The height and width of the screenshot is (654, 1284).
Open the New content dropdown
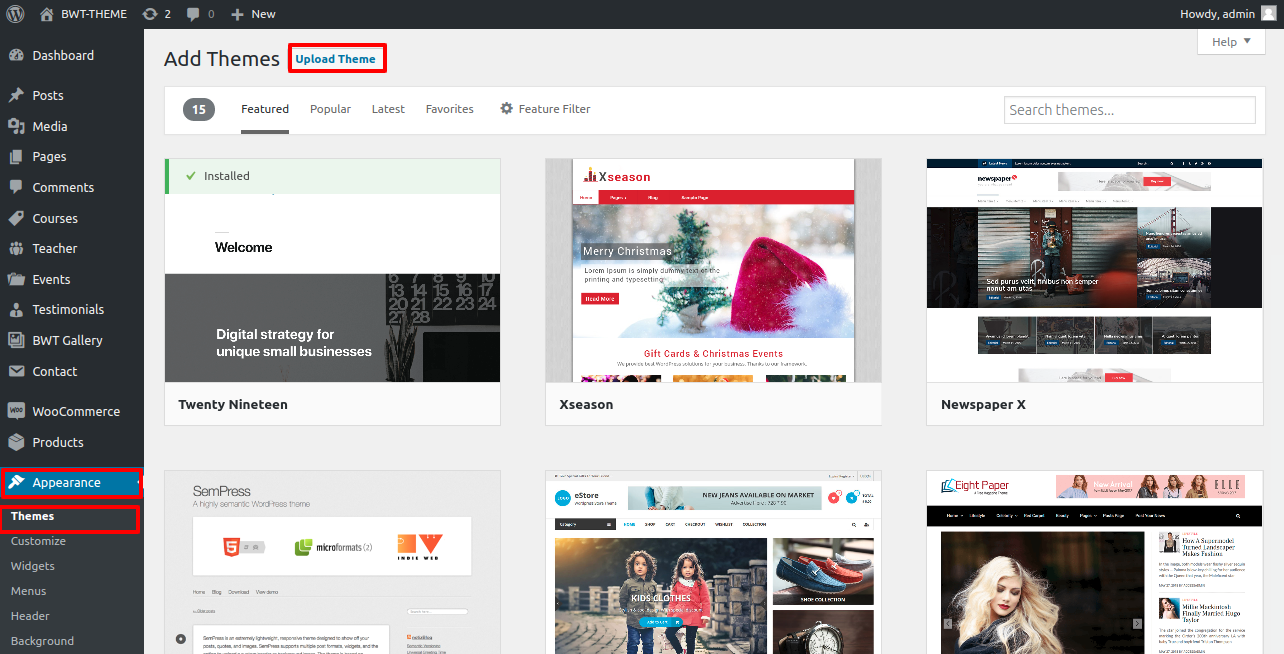(x=253, y=14)
